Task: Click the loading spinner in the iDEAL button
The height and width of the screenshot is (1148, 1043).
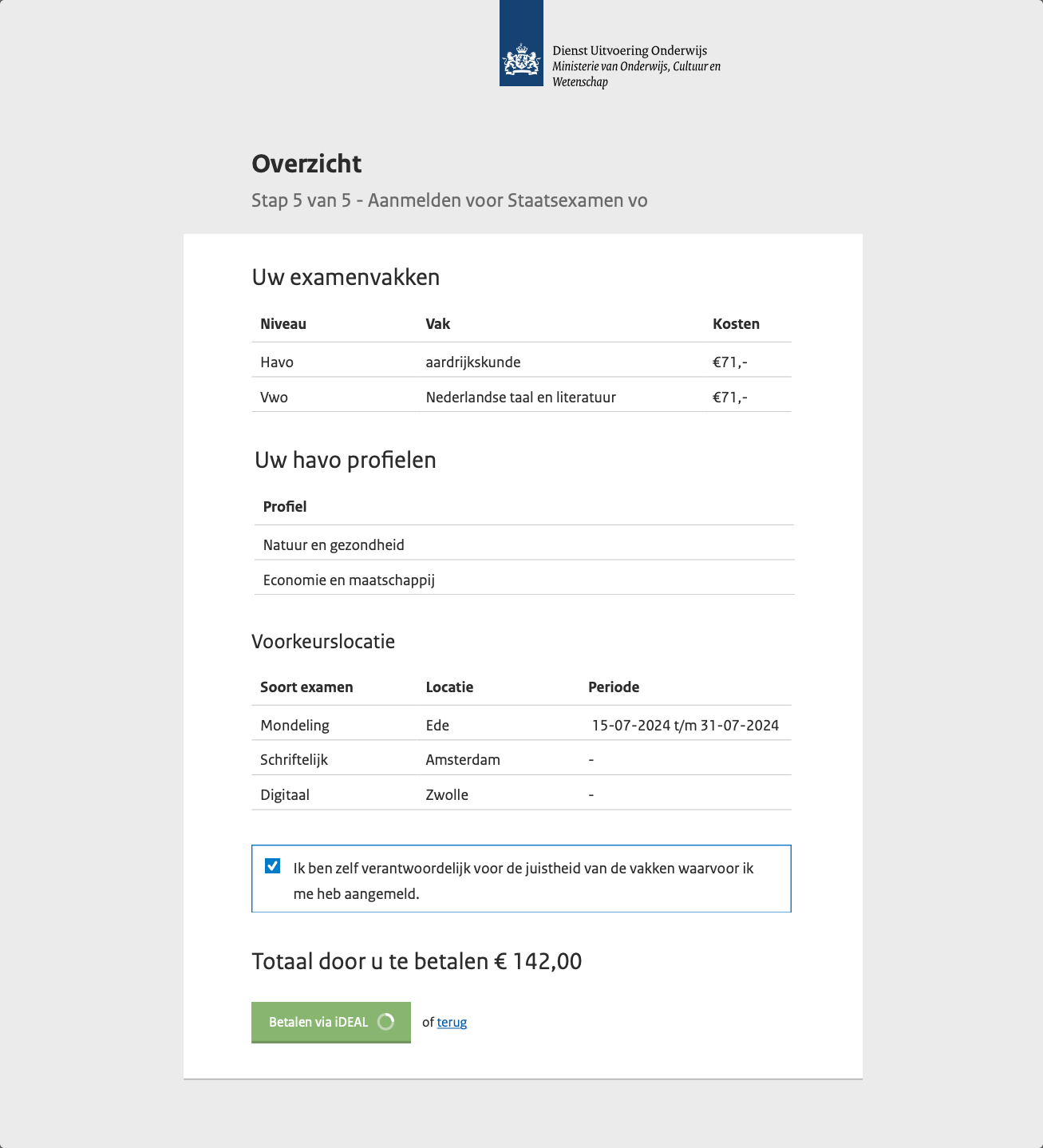Action: [x=386, y=1022]
